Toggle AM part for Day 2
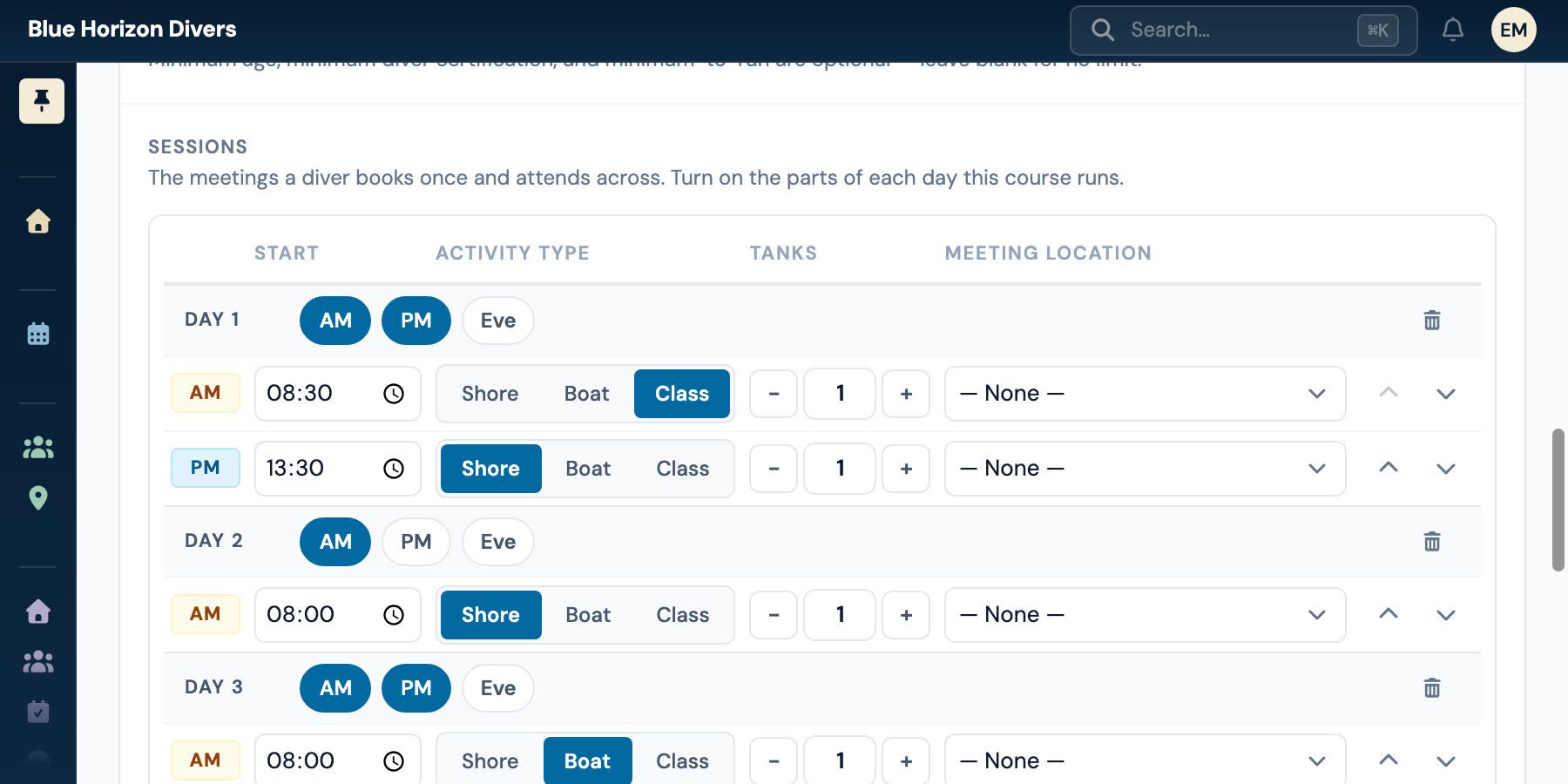Image resolution: width=1568 pixels, height=784 pixels. pyautogui.click(x=335, y=542)
